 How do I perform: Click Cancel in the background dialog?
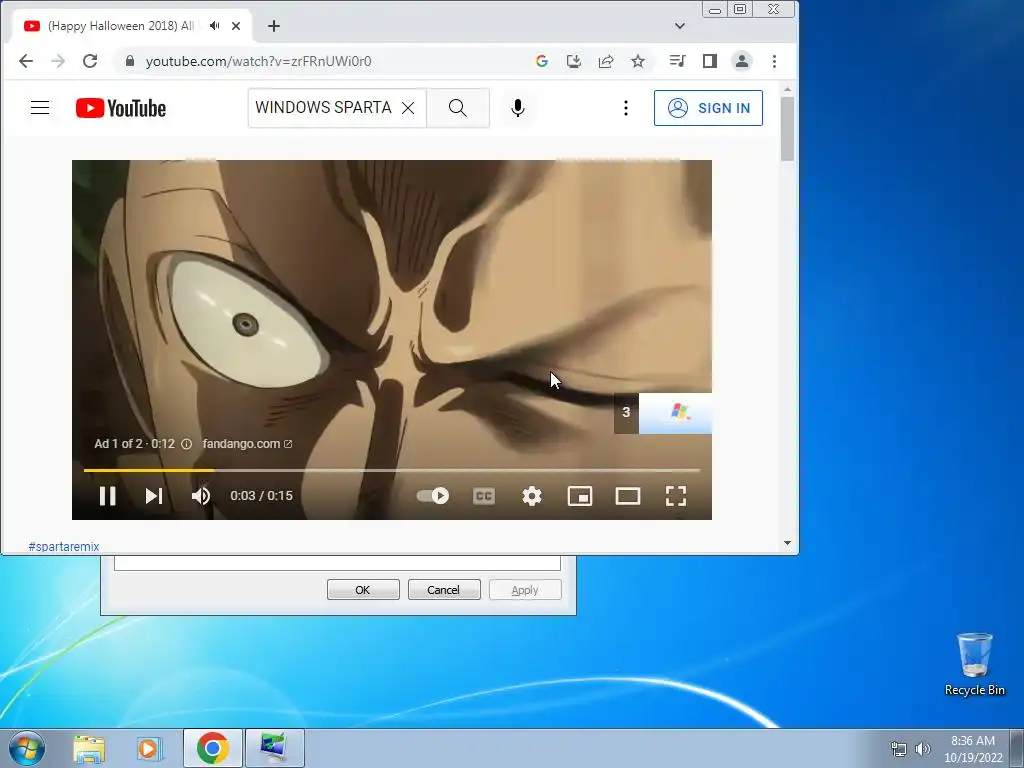(x=444, y=590)
